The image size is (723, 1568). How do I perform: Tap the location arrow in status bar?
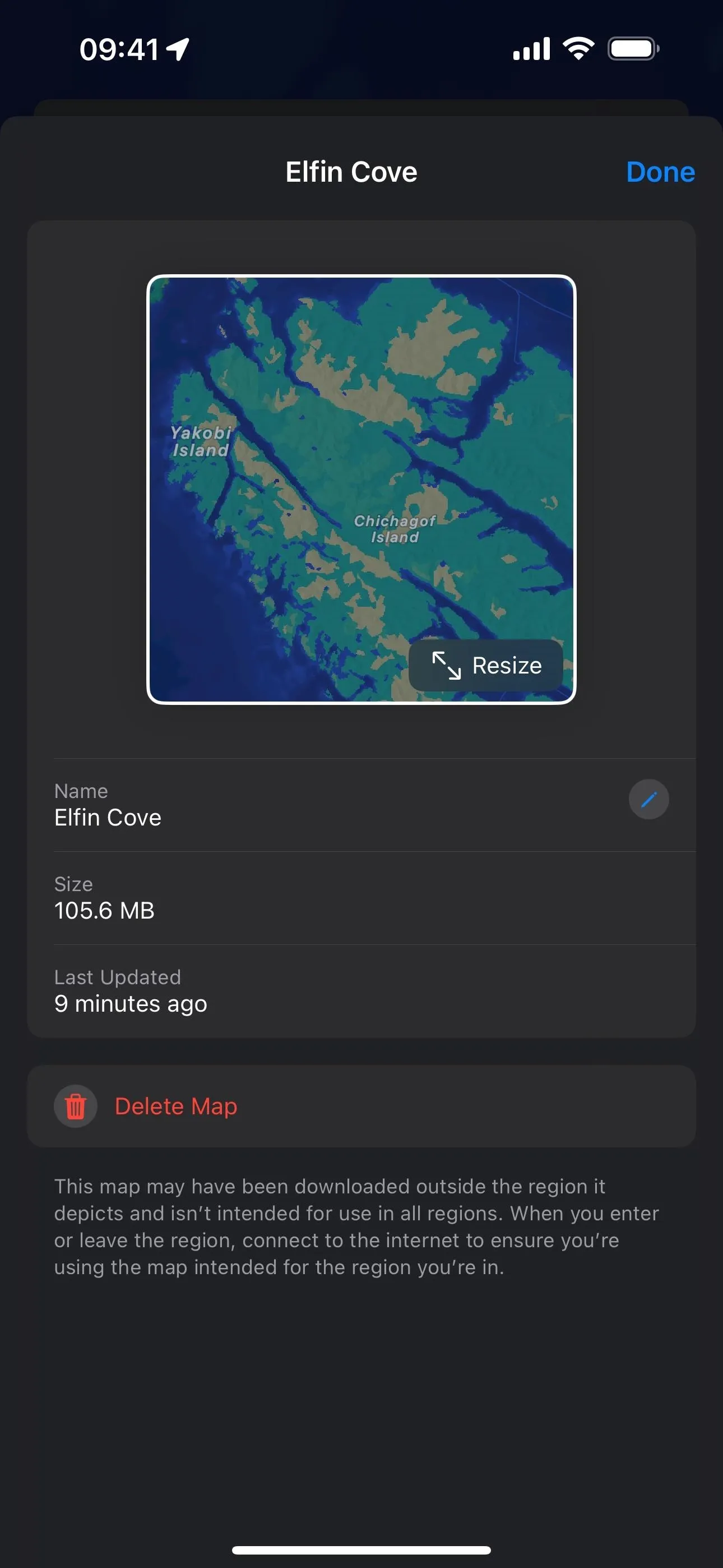coord(178,49)
